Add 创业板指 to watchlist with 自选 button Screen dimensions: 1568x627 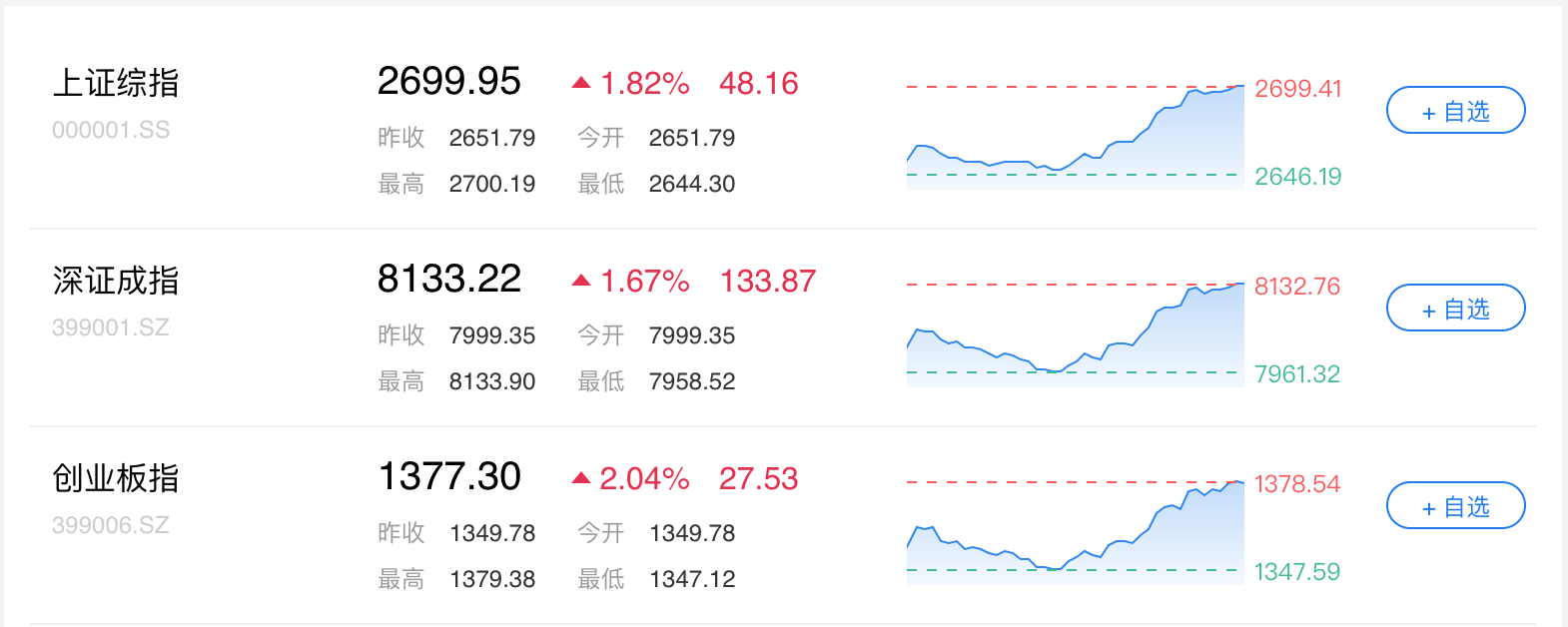tap(1455, 506)
